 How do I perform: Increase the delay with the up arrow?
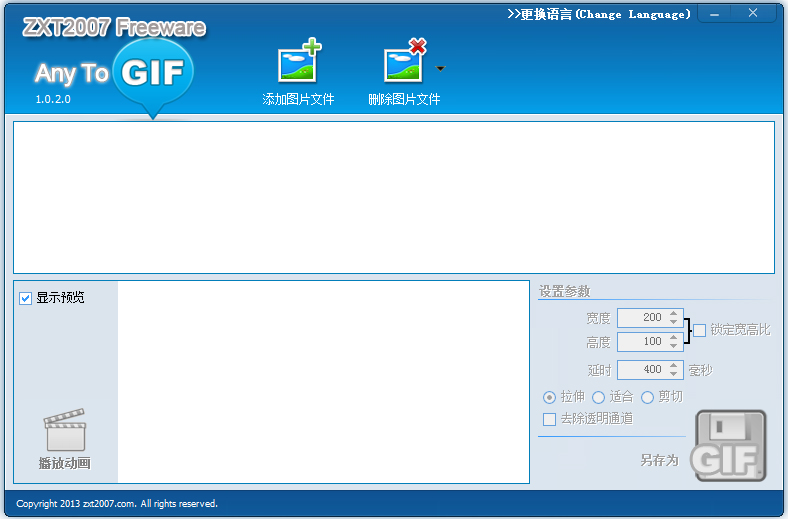coord(674,366)
